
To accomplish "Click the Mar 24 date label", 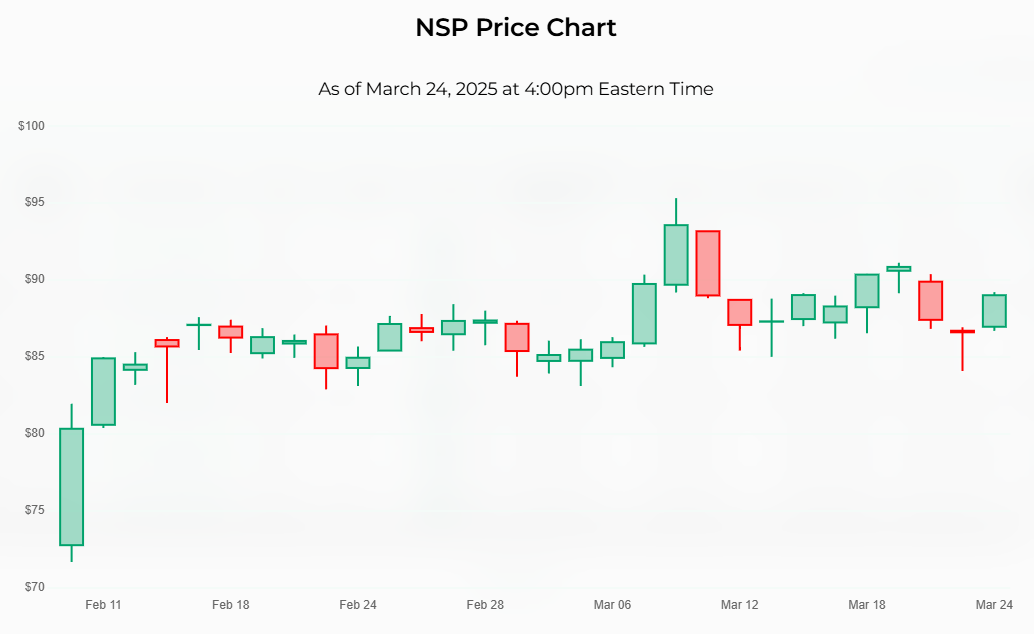I will 994,605.
